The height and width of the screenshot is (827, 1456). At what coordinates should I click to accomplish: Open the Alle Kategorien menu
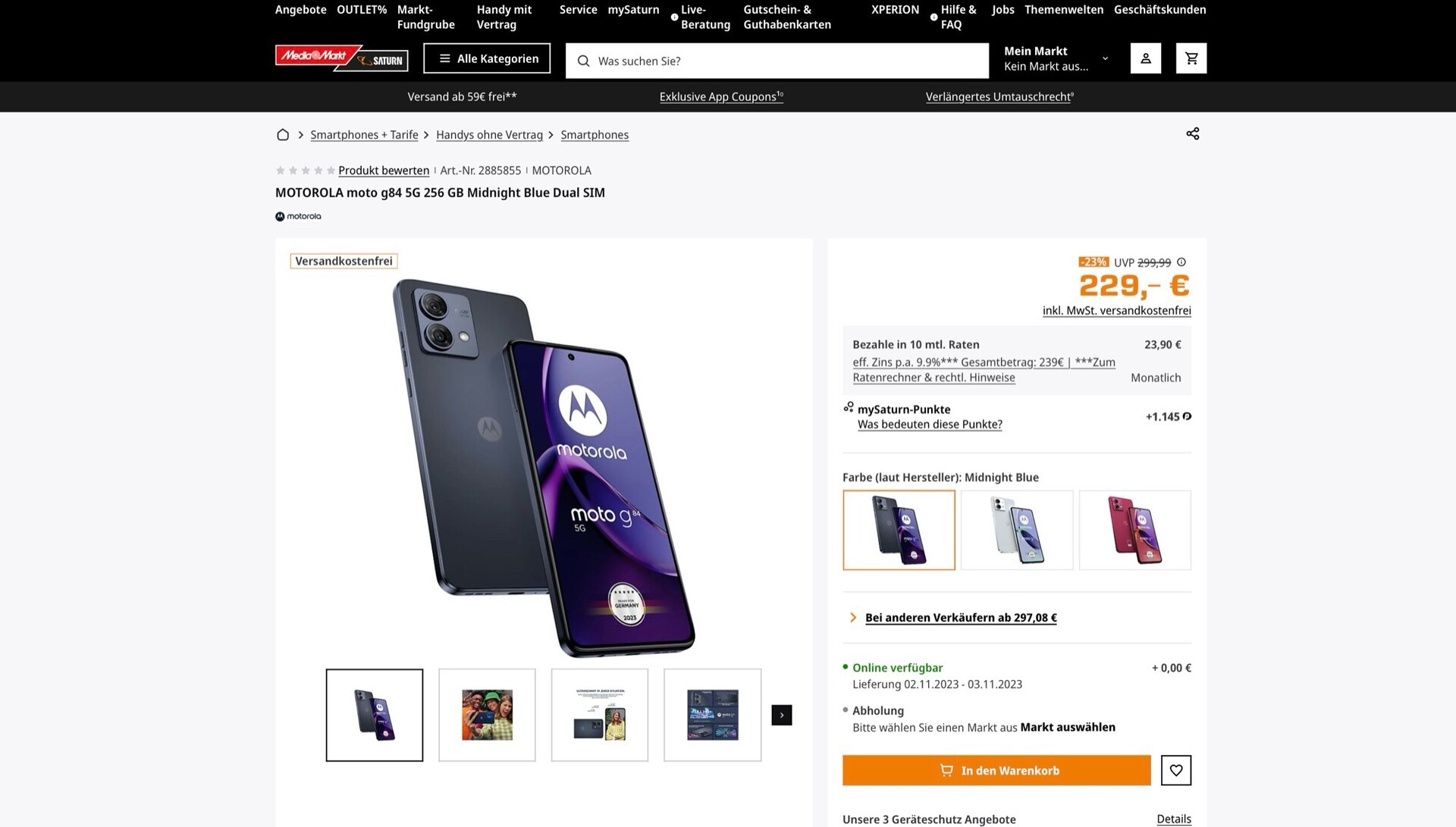pyautogui.click(x=487, y=58)
